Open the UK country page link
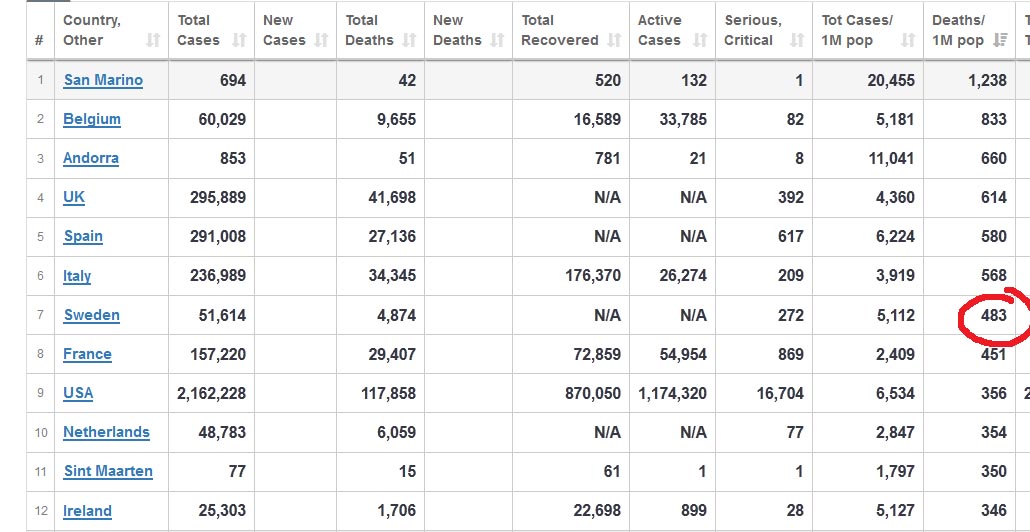The width and height of the screenshot is (1030, 532). click(74, 197)
